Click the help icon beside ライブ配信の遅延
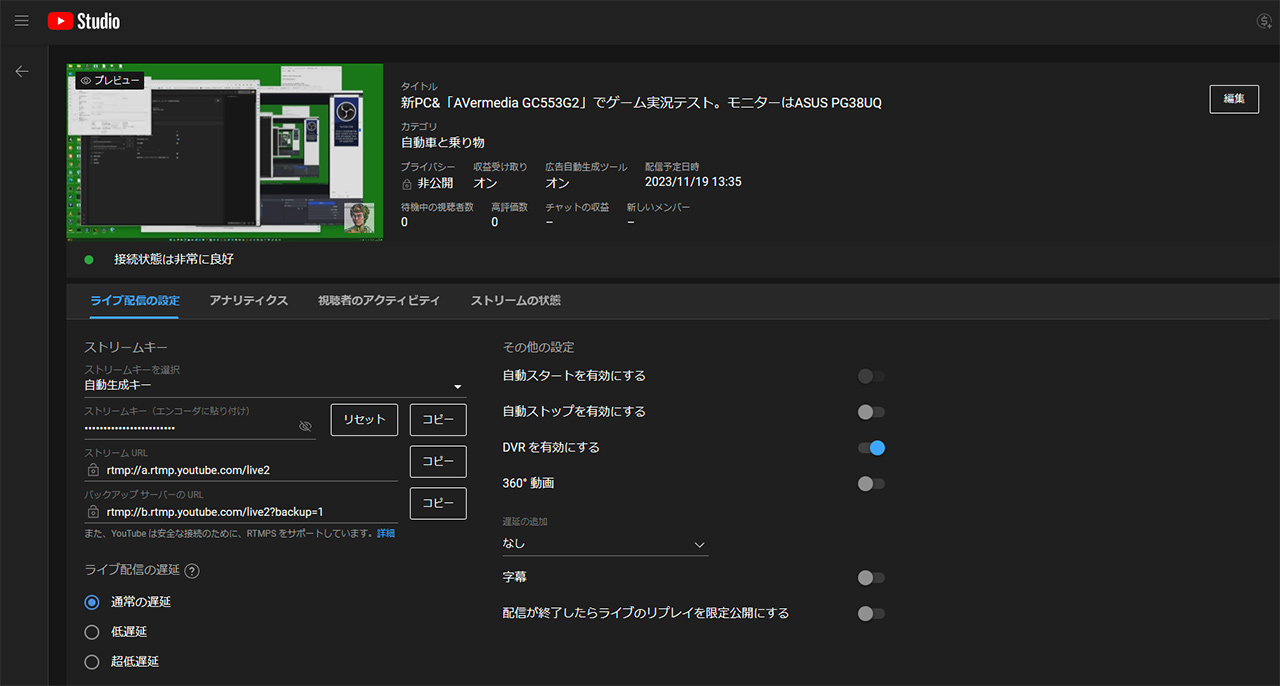 click(x=192, y=571)
